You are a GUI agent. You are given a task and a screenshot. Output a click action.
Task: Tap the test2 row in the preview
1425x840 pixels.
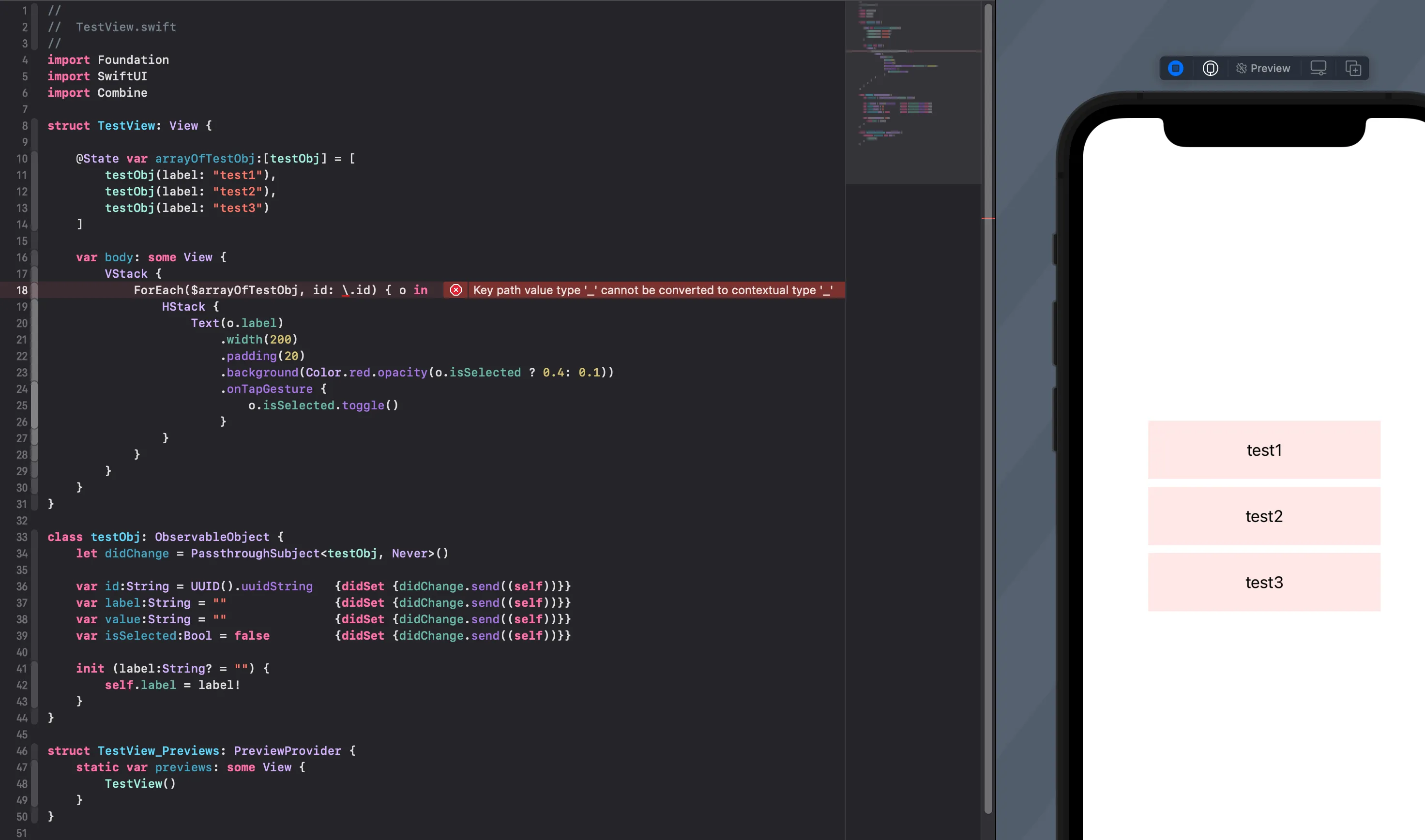[1264, 516]
